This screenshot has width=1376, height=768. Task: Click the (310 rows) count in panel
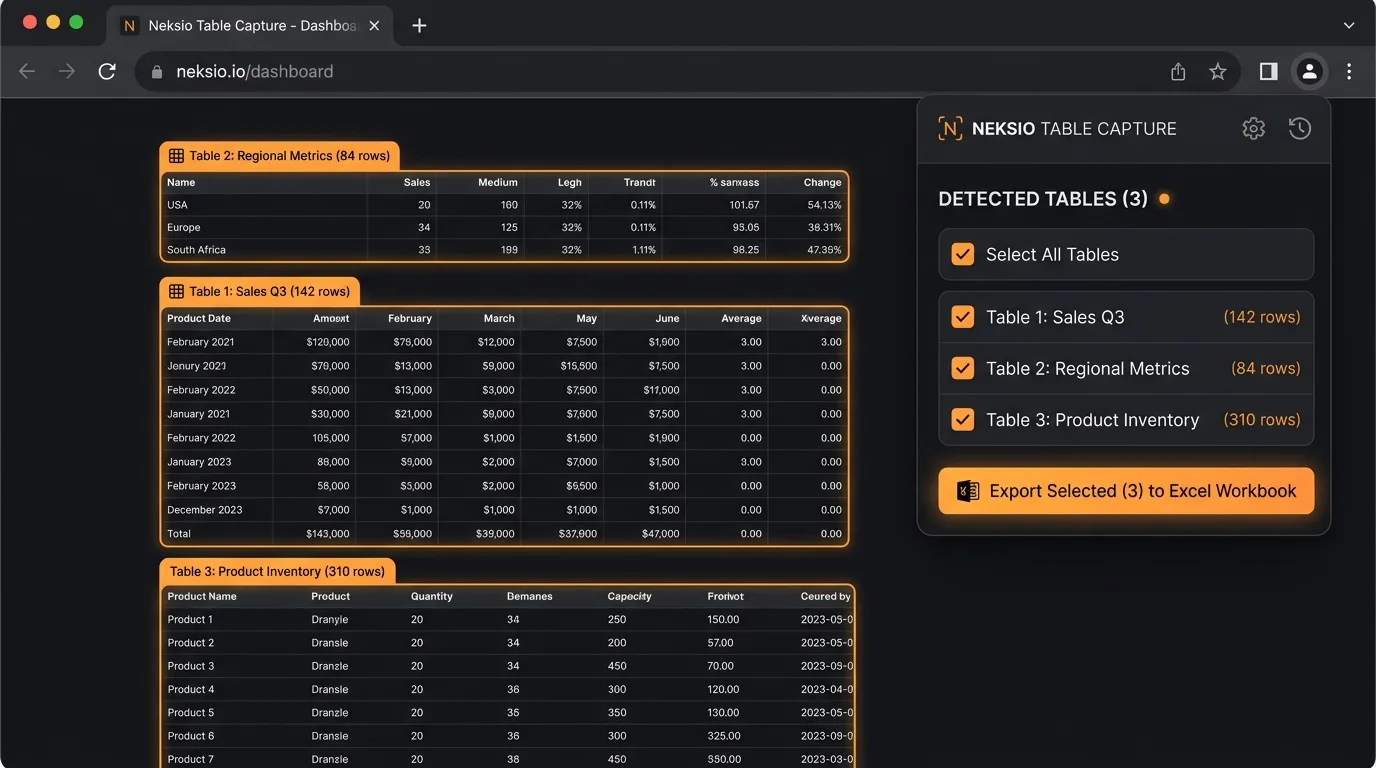pos(1262,420)
